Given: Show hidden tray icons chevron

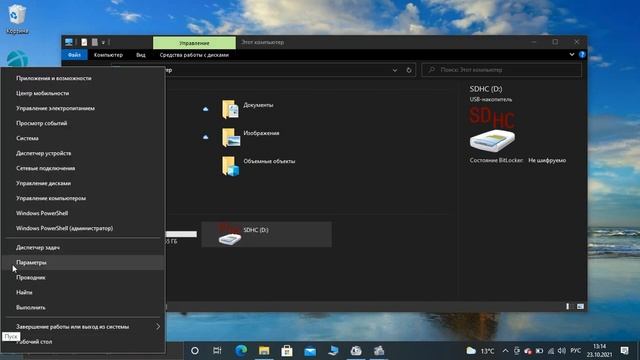Looking at the screenshot, I should coord(505,351).
